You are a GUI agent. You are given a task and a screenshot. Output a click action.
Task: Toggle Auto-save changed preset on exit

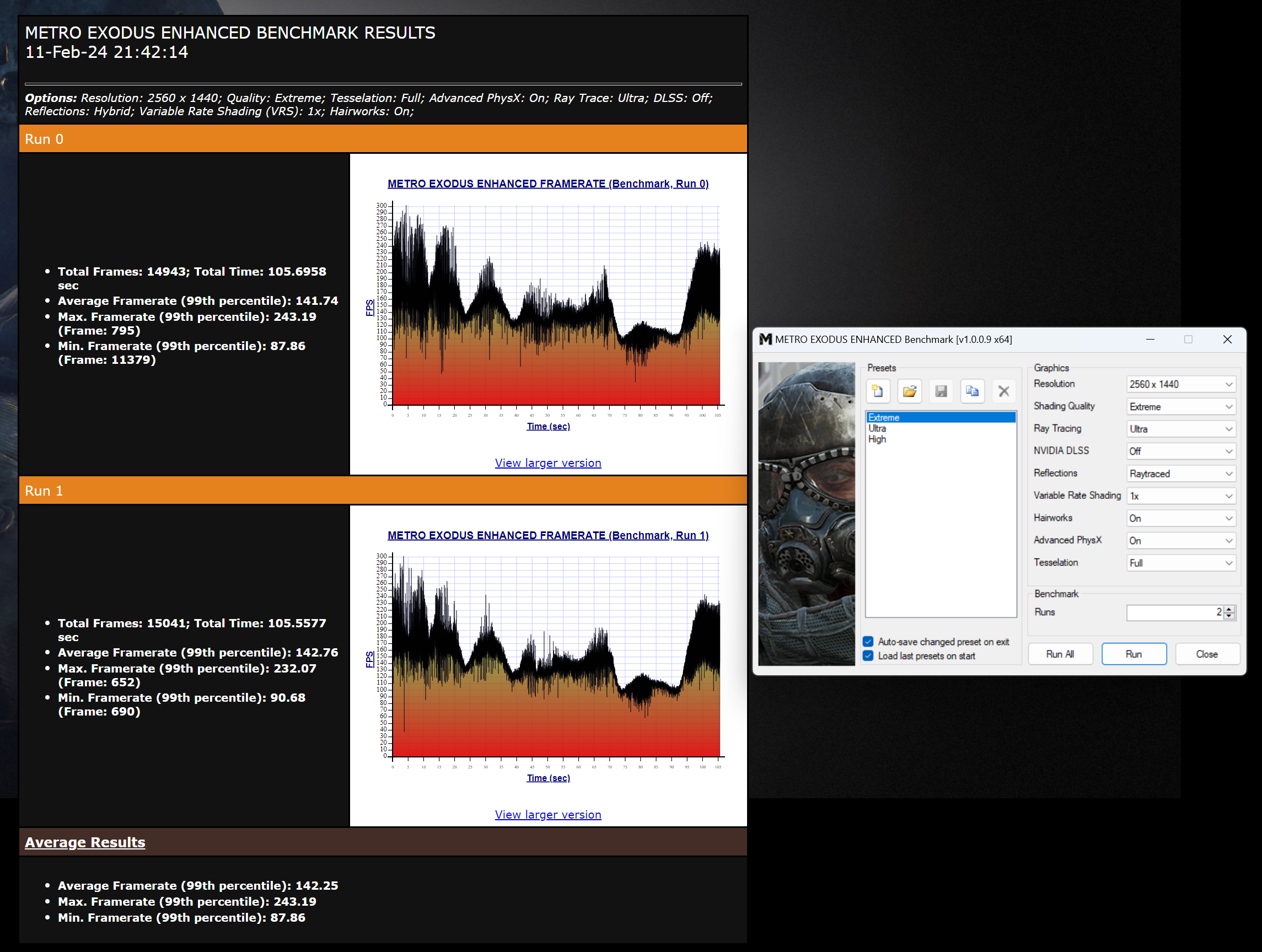868,642
